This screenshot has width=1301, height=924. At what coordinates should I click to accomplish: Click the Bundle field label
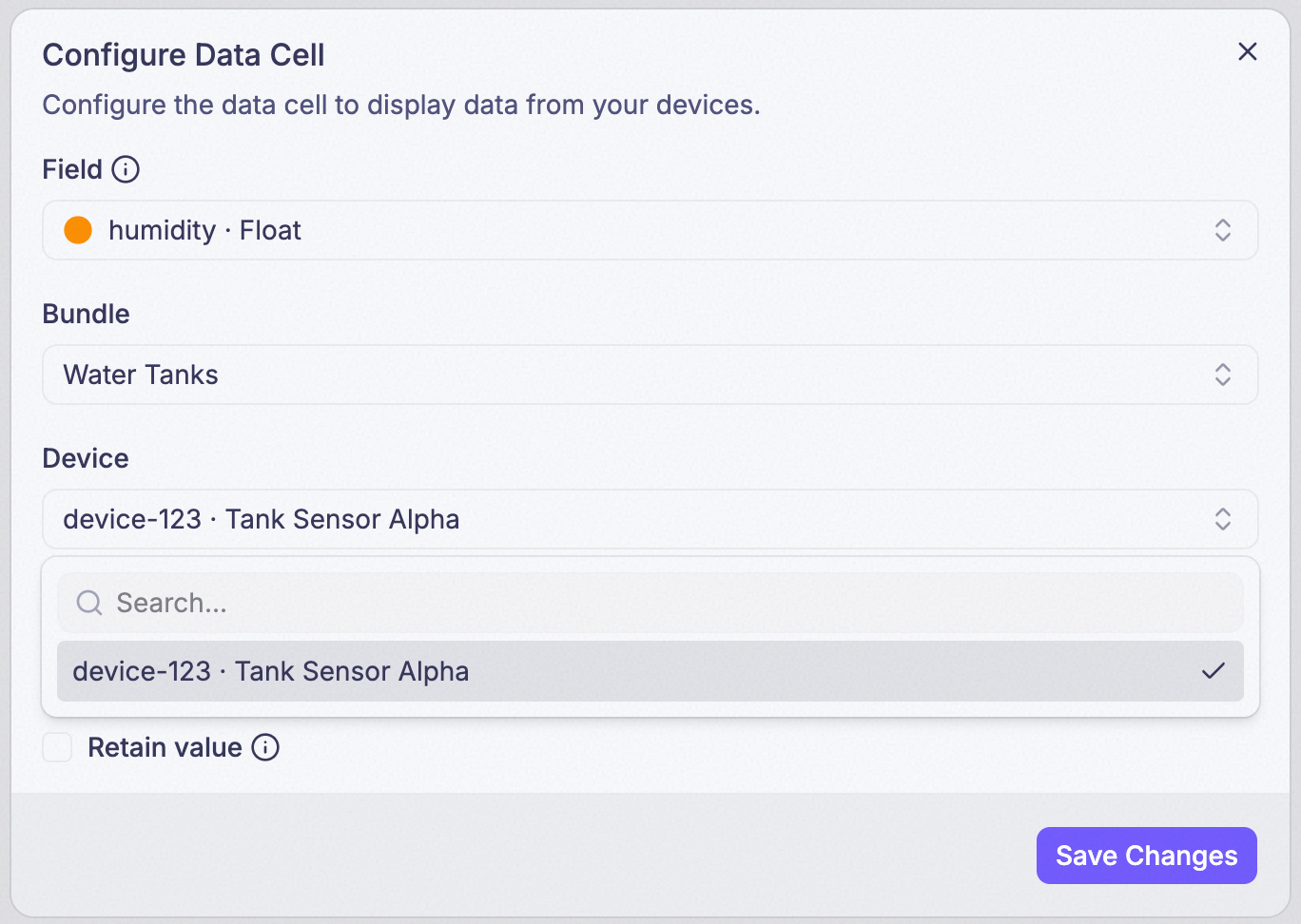[x=87, y=314]
